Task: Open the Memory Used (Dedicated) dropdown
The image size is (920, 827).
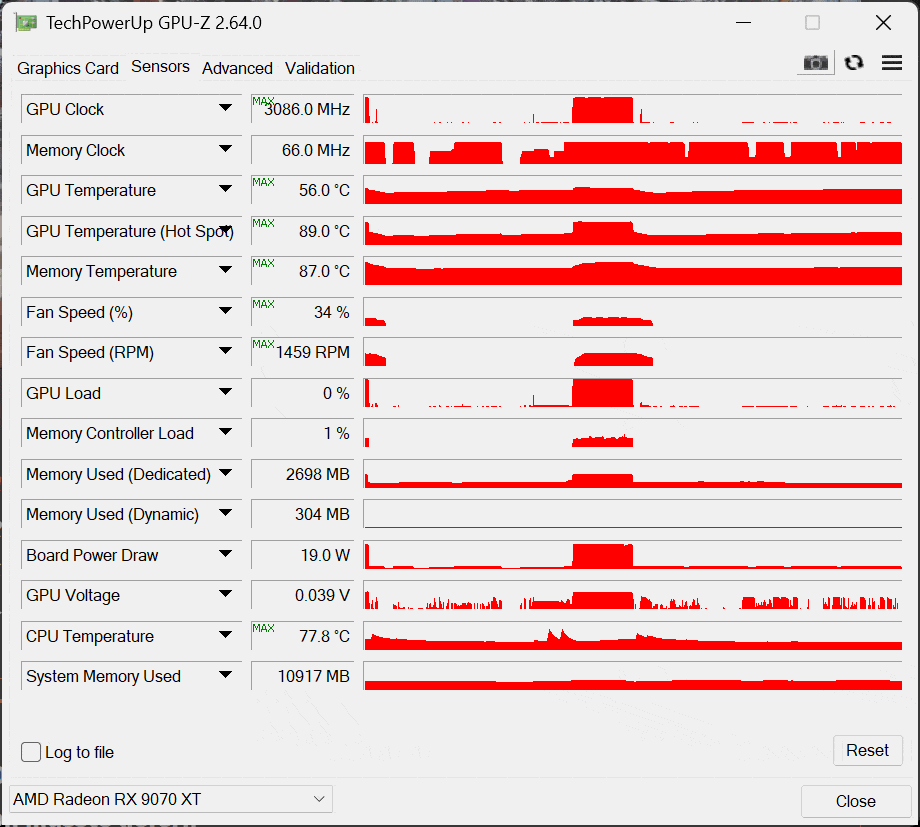Action: tap(225, 473)
